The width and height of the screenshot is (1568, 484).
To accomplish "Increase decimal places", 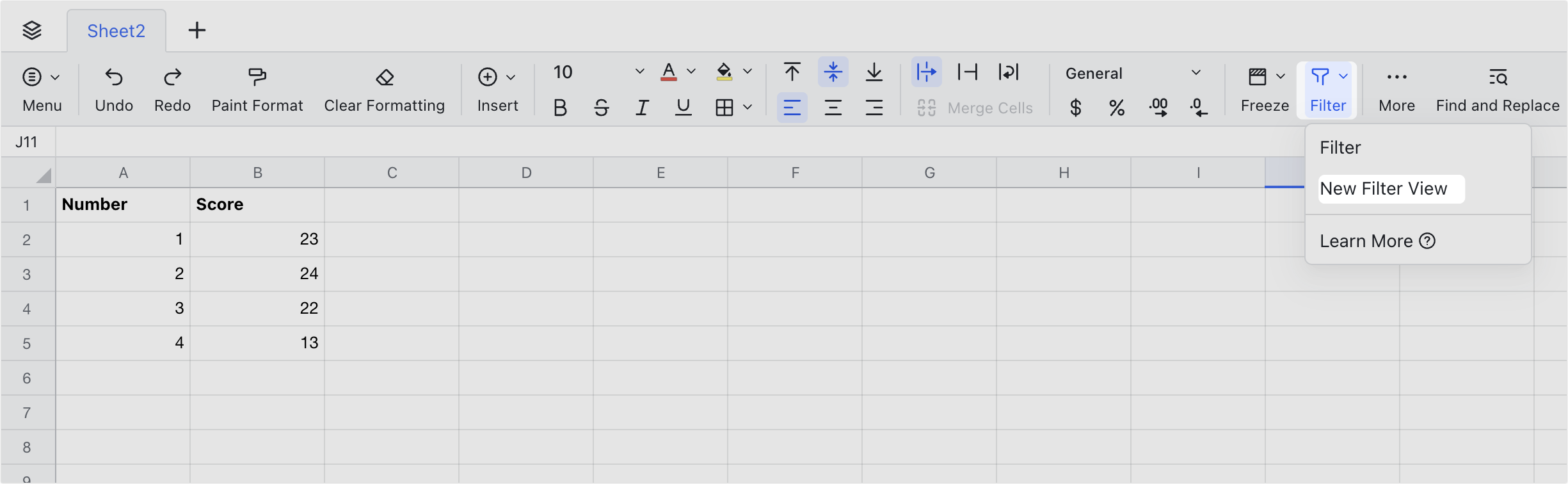I will (1158, 108).
